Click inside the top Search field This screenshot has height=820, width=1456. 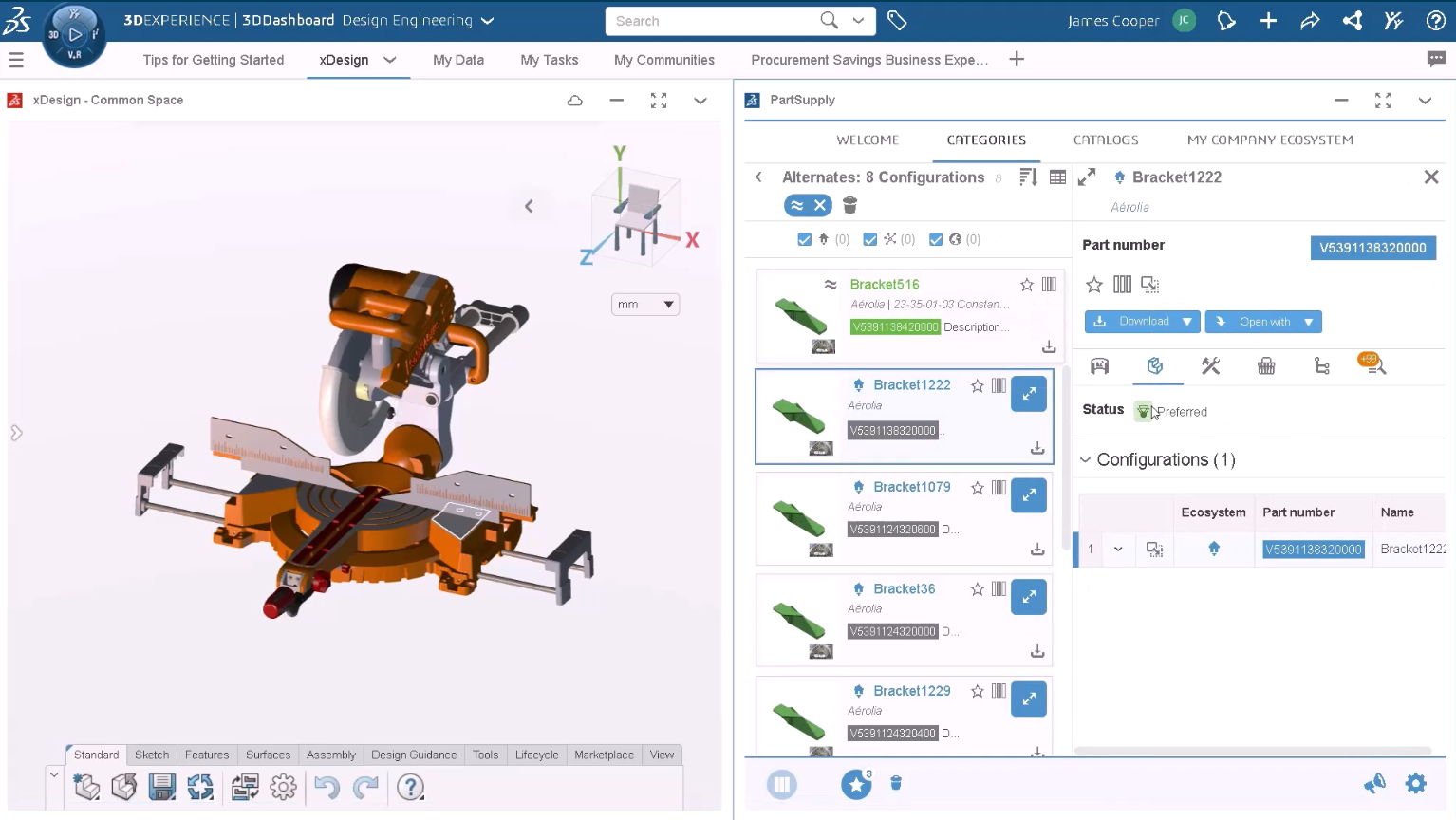pos(712,21)
